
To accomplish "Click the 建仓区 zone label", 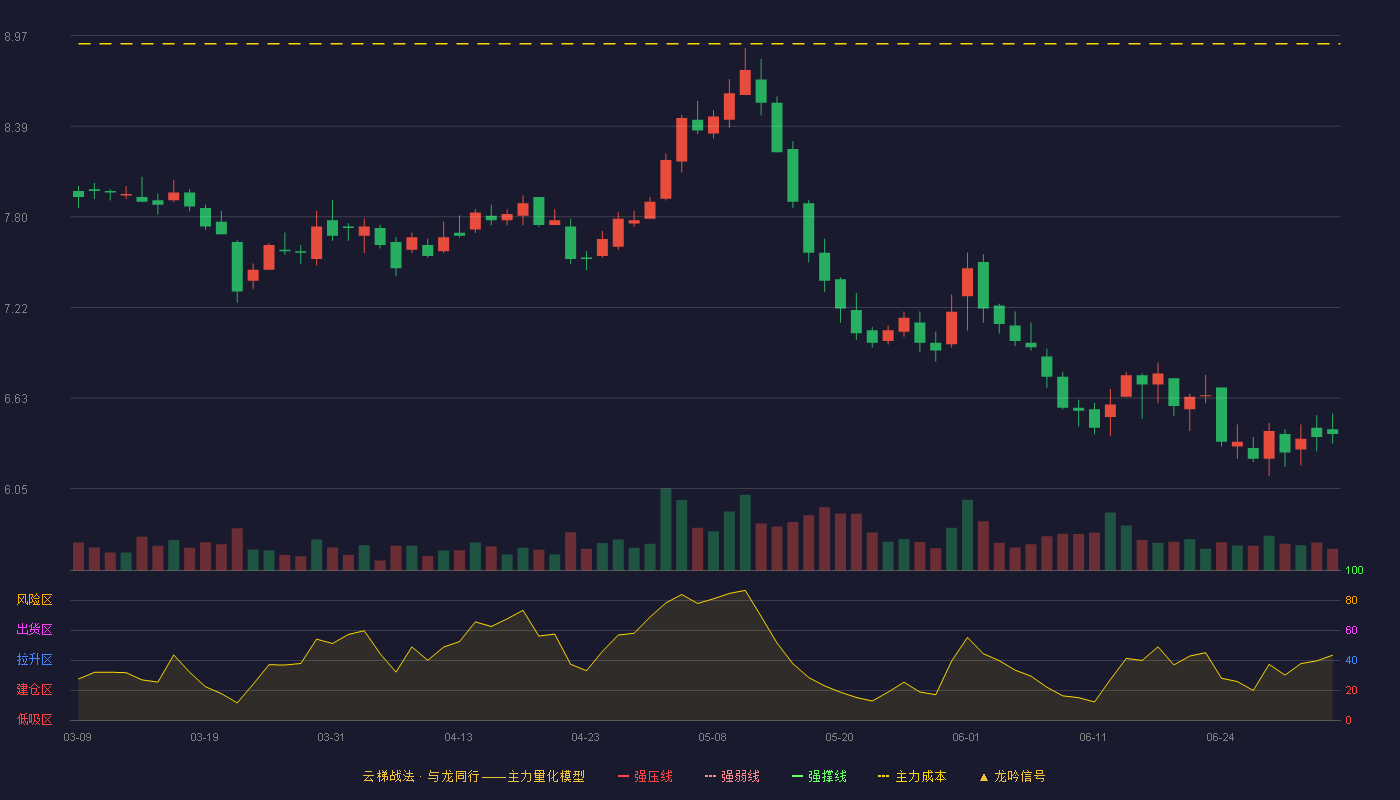I will point(34,690).
